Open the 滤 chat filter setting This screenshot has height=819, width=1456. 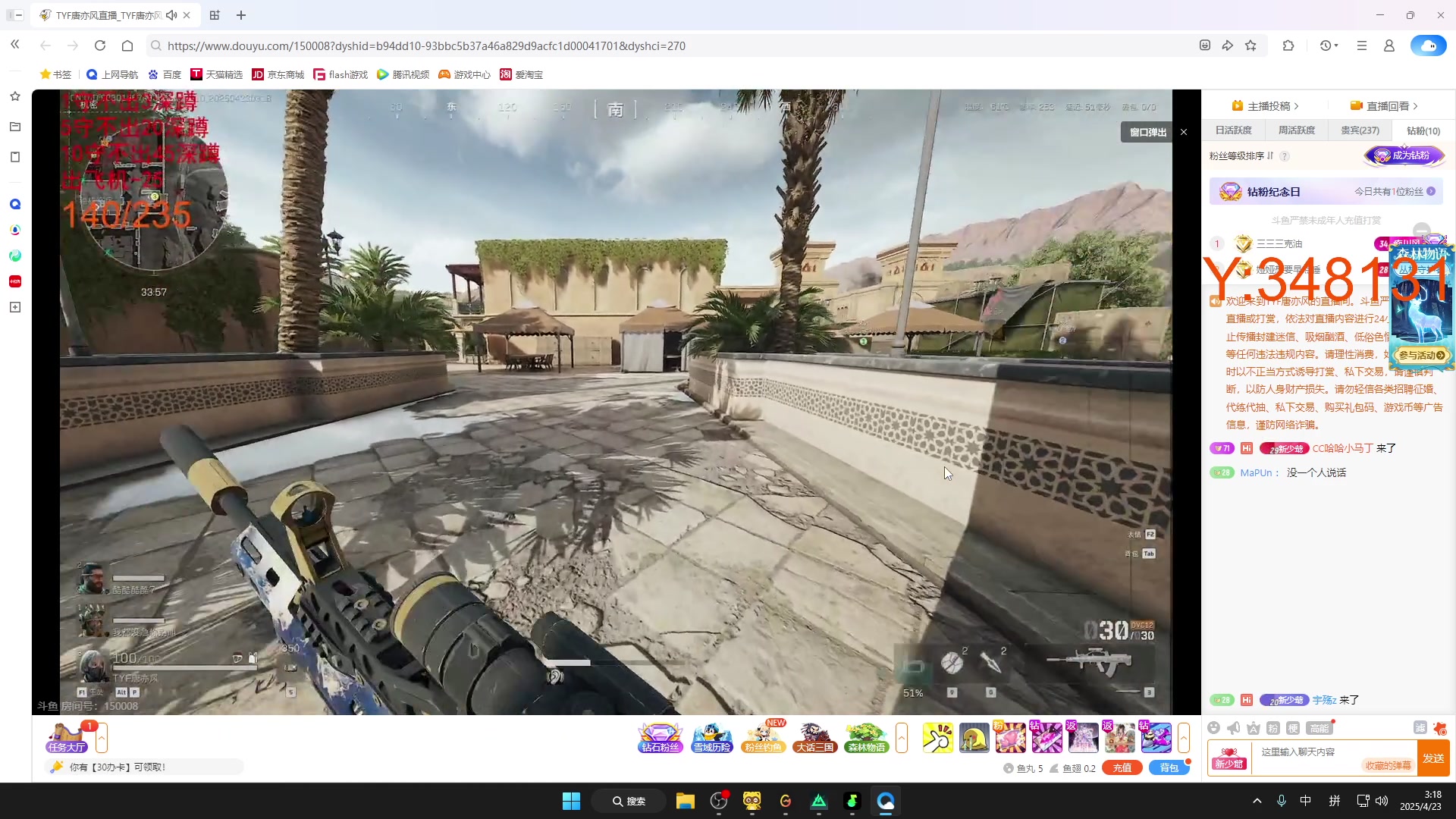pos(1420,728)
